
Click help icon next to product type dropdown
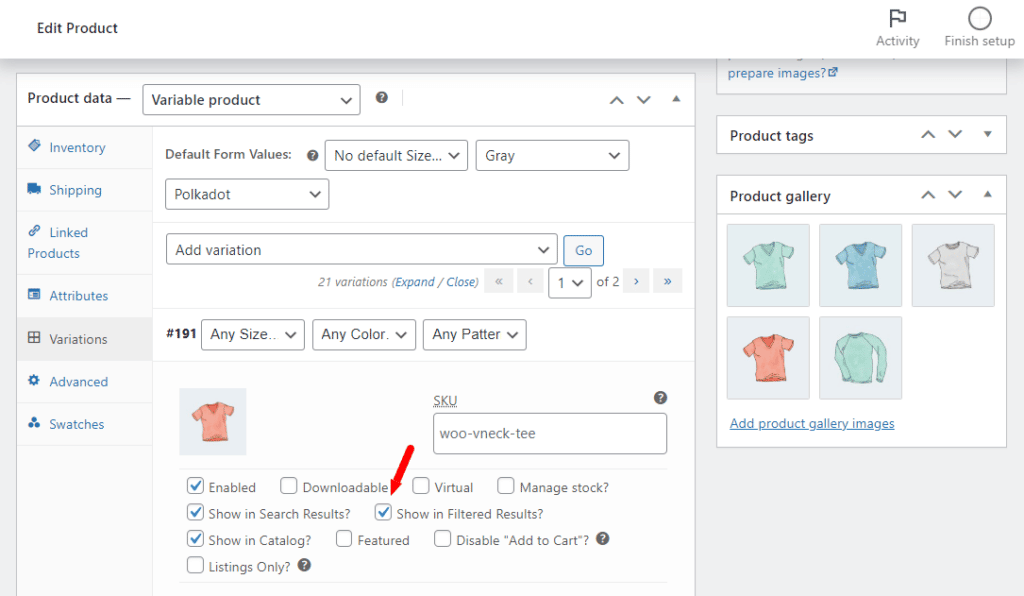point(381,98)
